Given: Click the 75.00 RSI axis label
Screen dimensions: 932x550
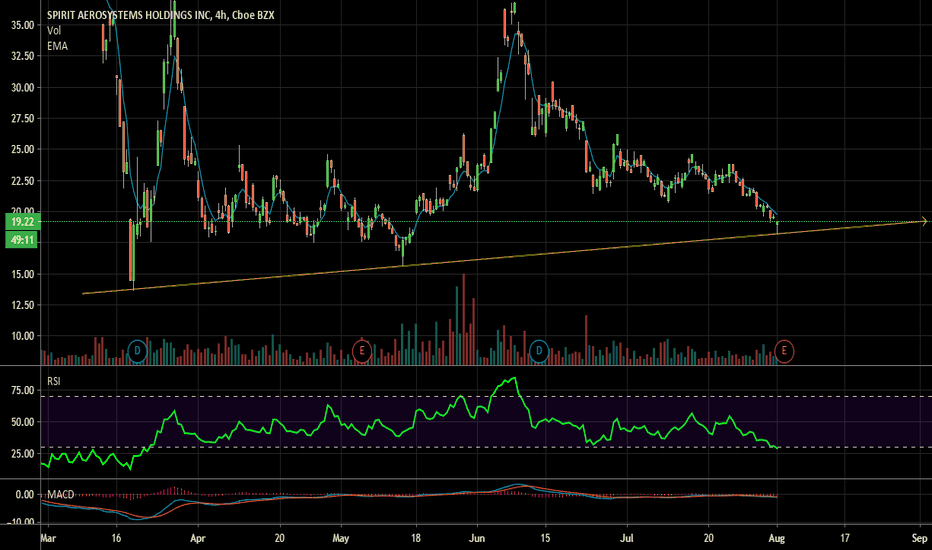Looking at the screenshot, I should [x=23, y=391].
